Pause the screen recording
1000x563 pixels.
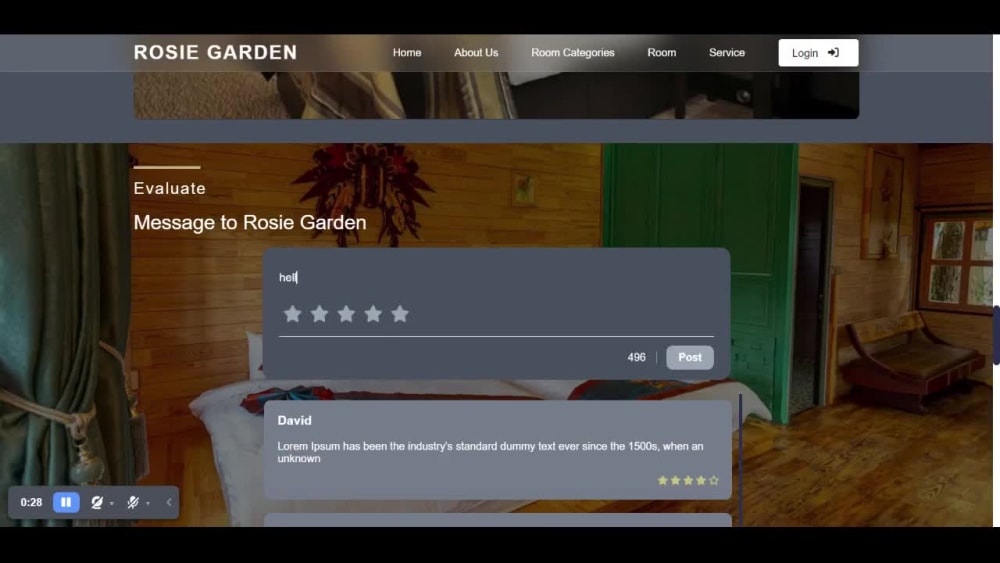66,502
